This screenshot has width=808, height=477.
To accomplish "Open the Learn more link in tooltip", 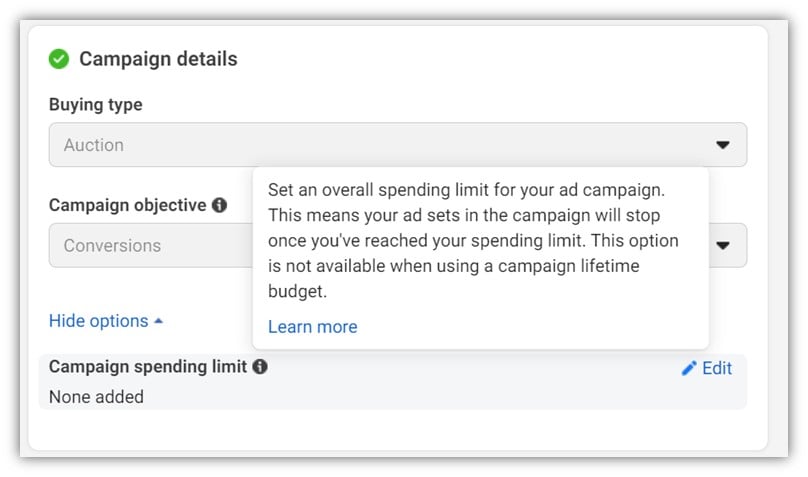I will [312, 327].
